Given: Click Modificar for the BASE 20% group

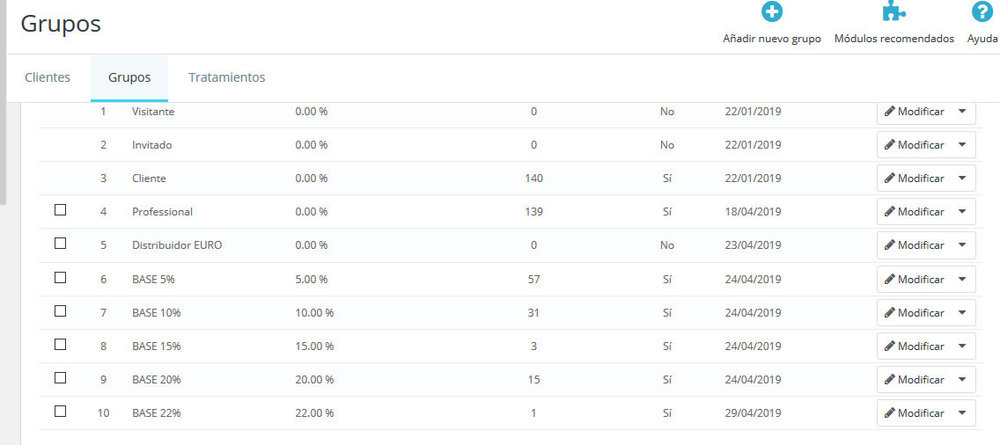Looking at the screenshot, I should point(915,379).
